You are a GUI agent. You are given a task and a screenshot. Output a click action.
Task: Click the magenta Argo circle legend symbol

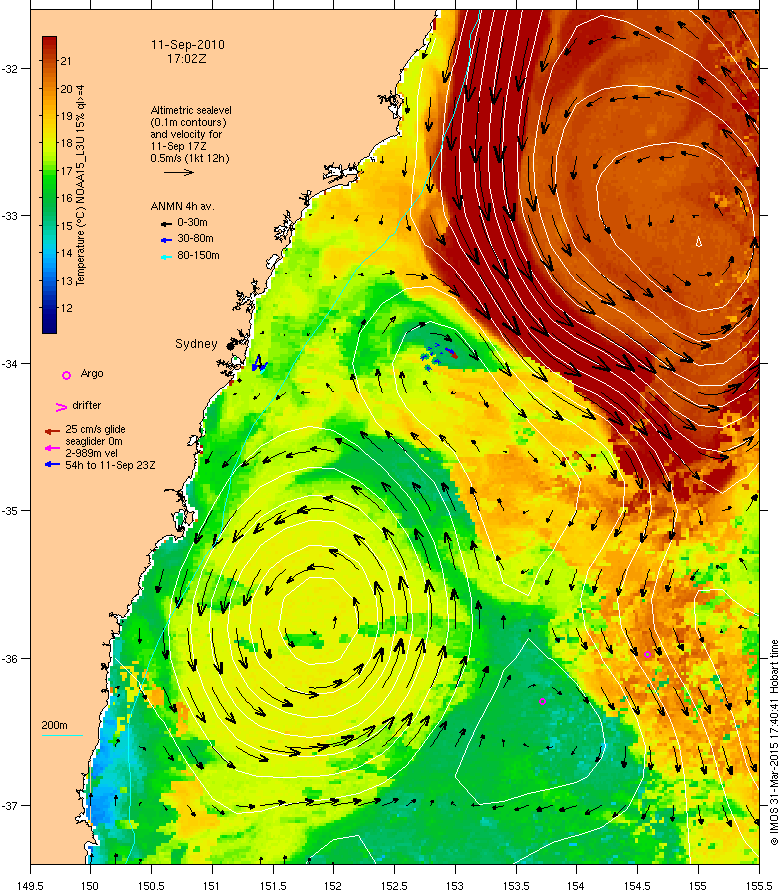[66, 375]
